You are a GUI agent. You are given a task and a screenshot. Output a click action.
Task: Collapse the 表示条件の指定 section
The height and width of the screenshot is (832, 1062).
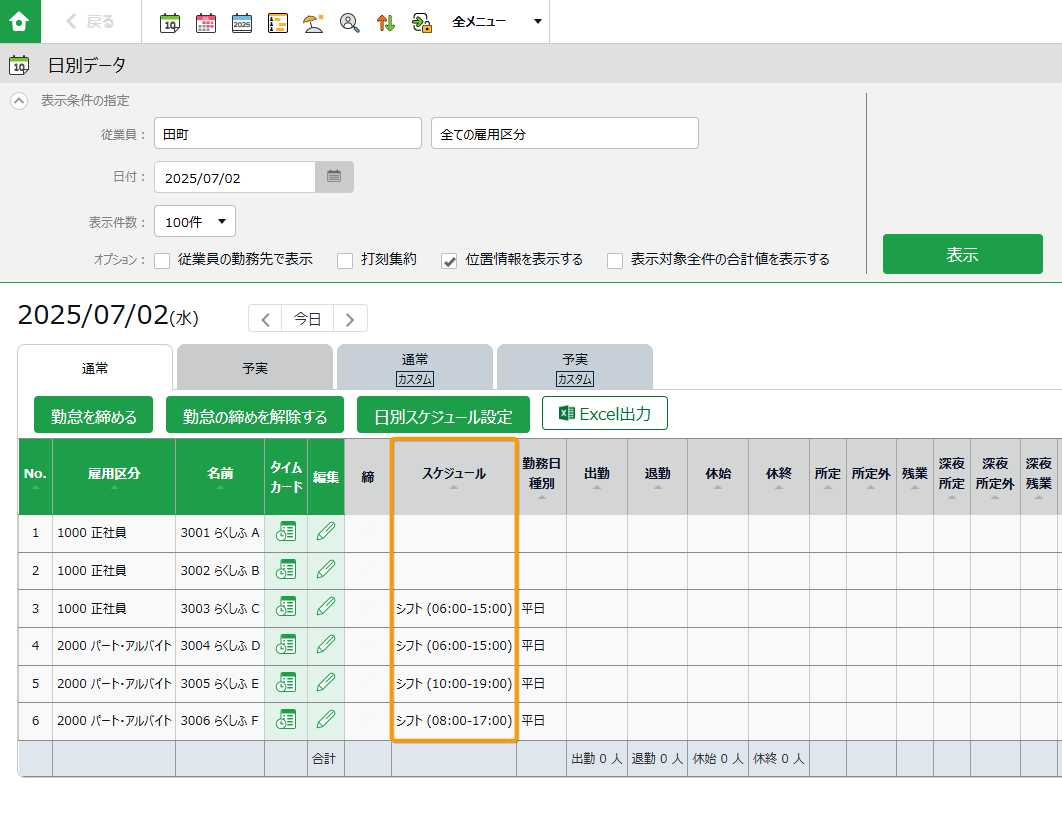tap(19, 101)
